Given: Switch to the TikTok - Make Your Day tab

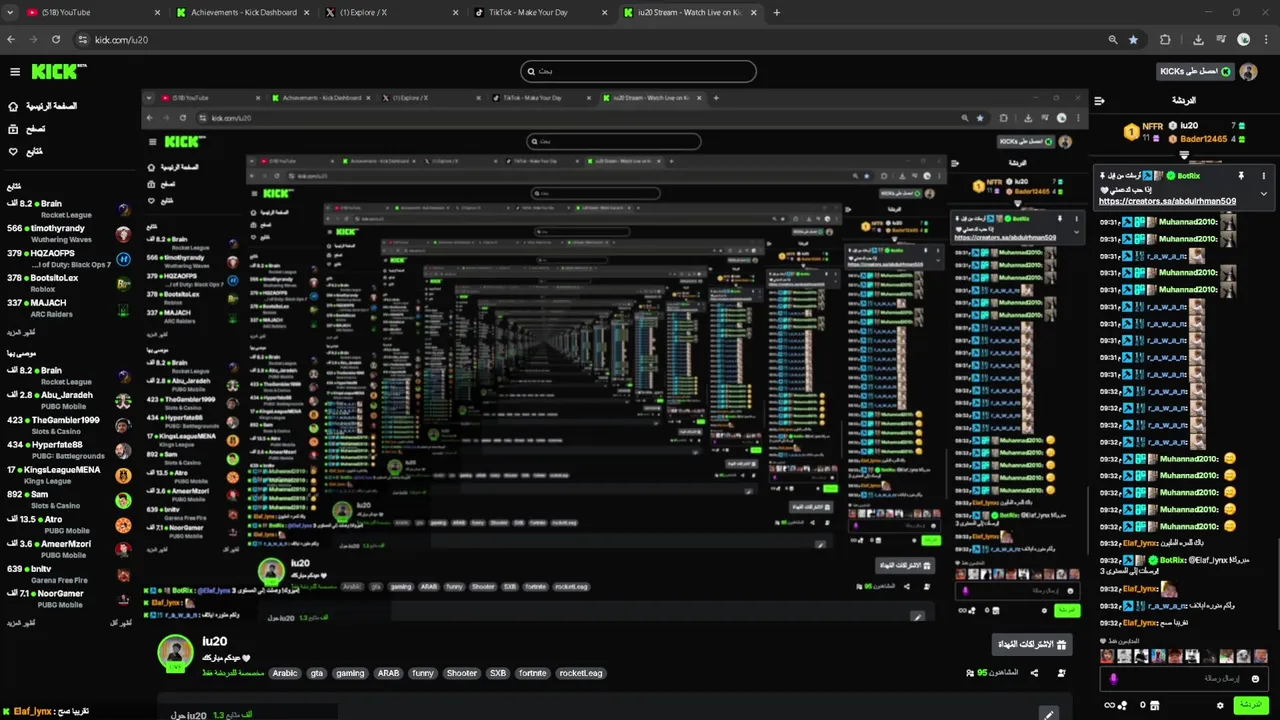Looking at the screenshot, I should [541, 12].
